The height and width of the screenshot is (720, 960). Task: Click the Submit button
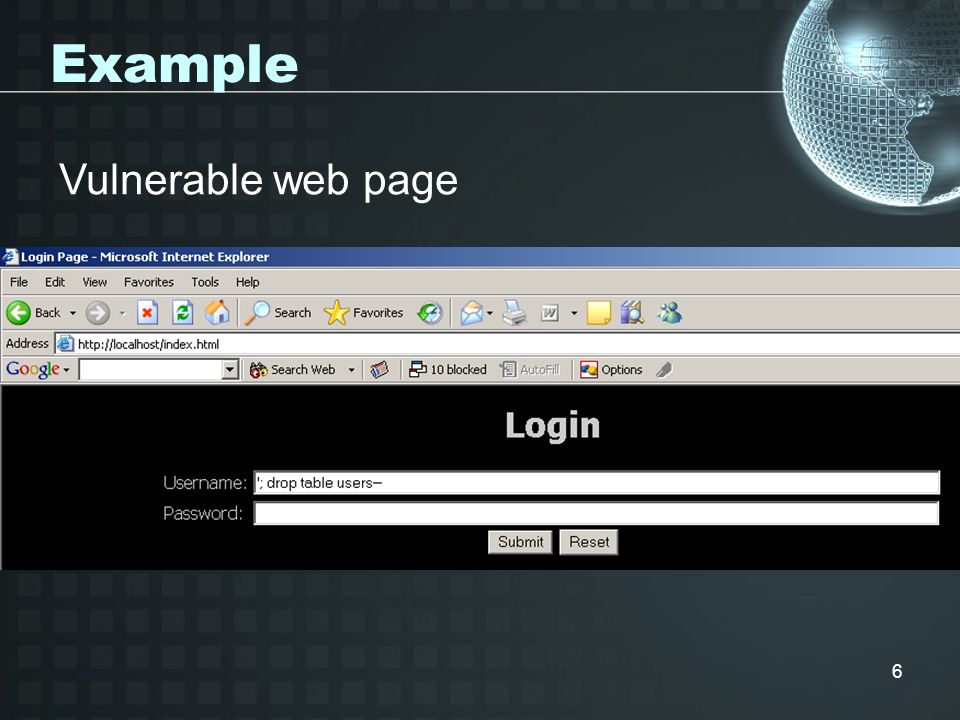(520, 542)
